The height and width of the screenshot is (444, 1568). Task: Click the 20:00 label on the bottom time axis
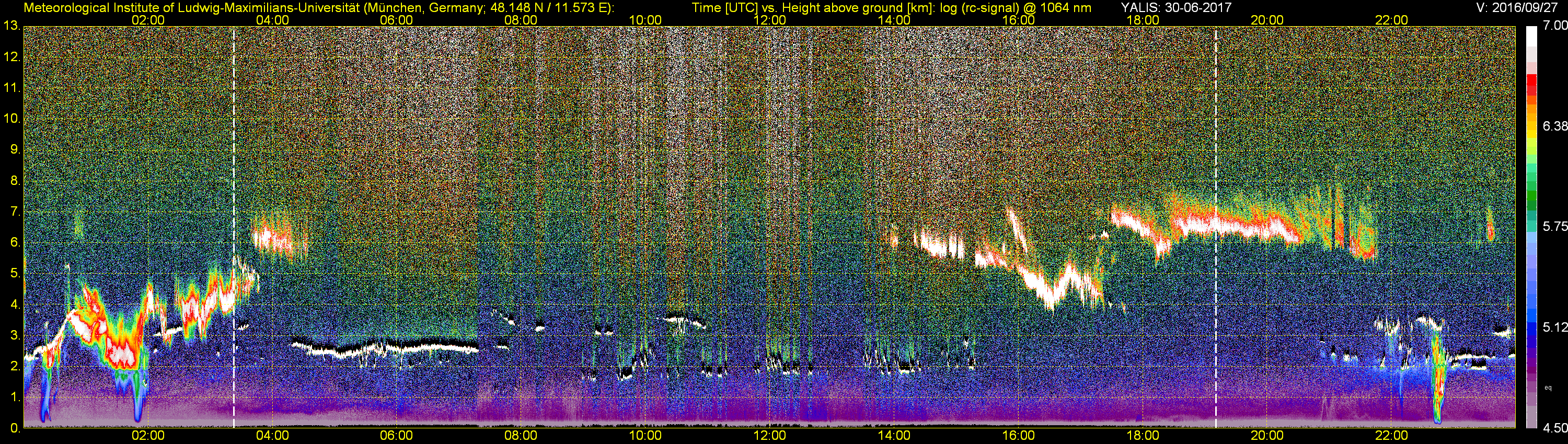(x=1267, y=436)
